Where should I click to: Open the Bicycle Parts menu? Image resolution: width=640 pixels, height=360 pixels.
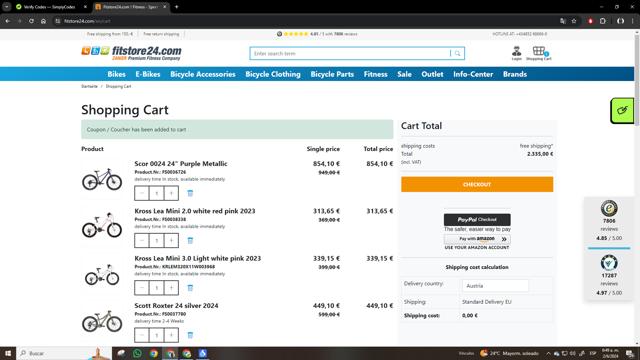tap(332, 74)
